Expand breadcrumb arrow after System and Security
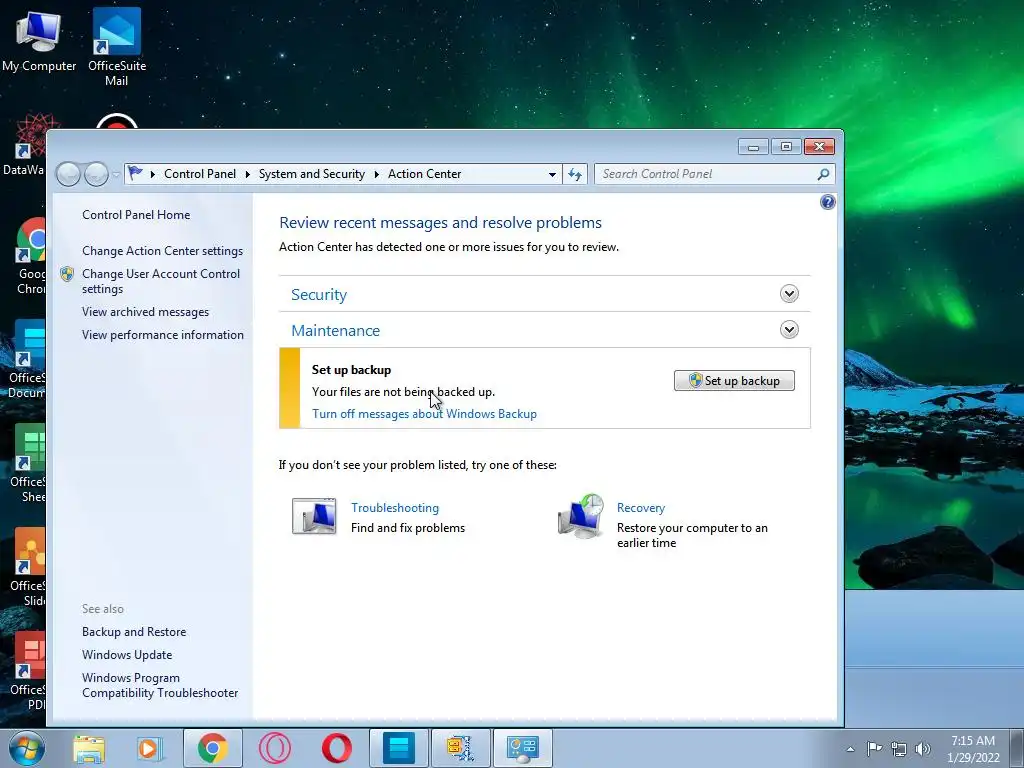 (x=377, y=174)
